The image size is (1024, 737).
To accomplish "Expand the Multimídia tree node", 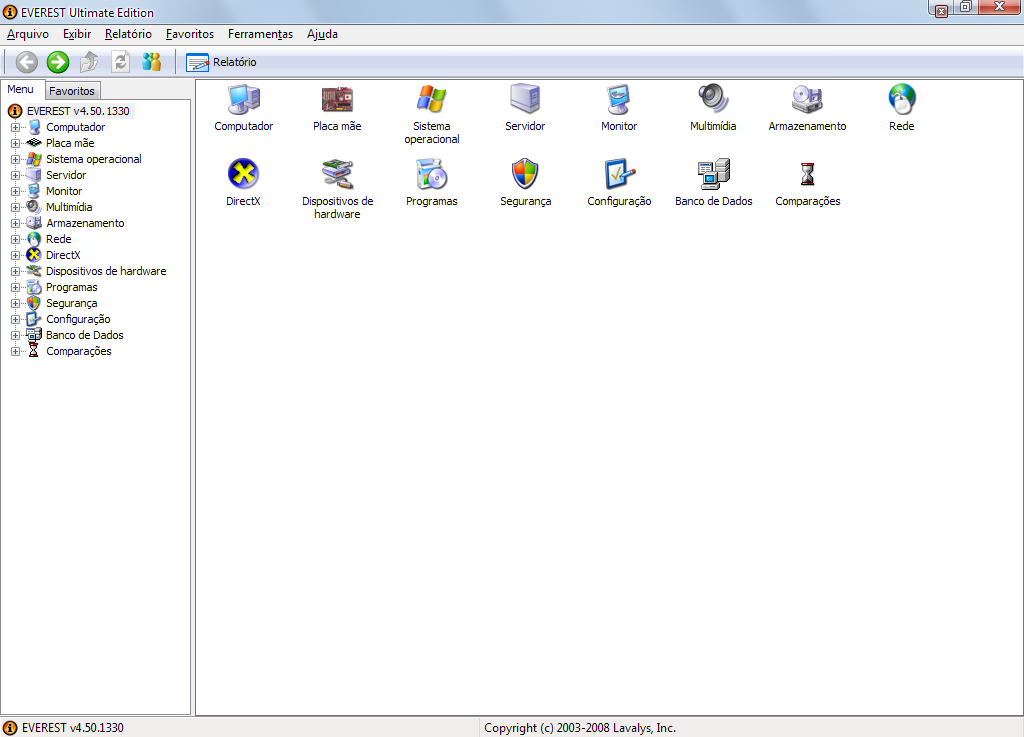I will point(15,207).
